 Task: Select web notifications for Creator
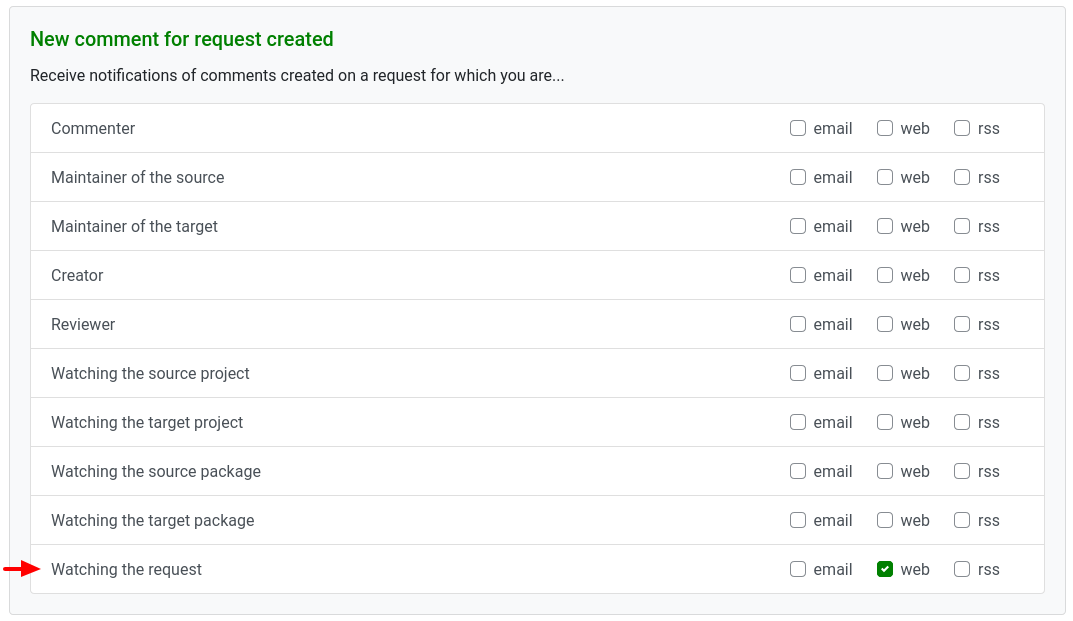[x=885, y=275]
